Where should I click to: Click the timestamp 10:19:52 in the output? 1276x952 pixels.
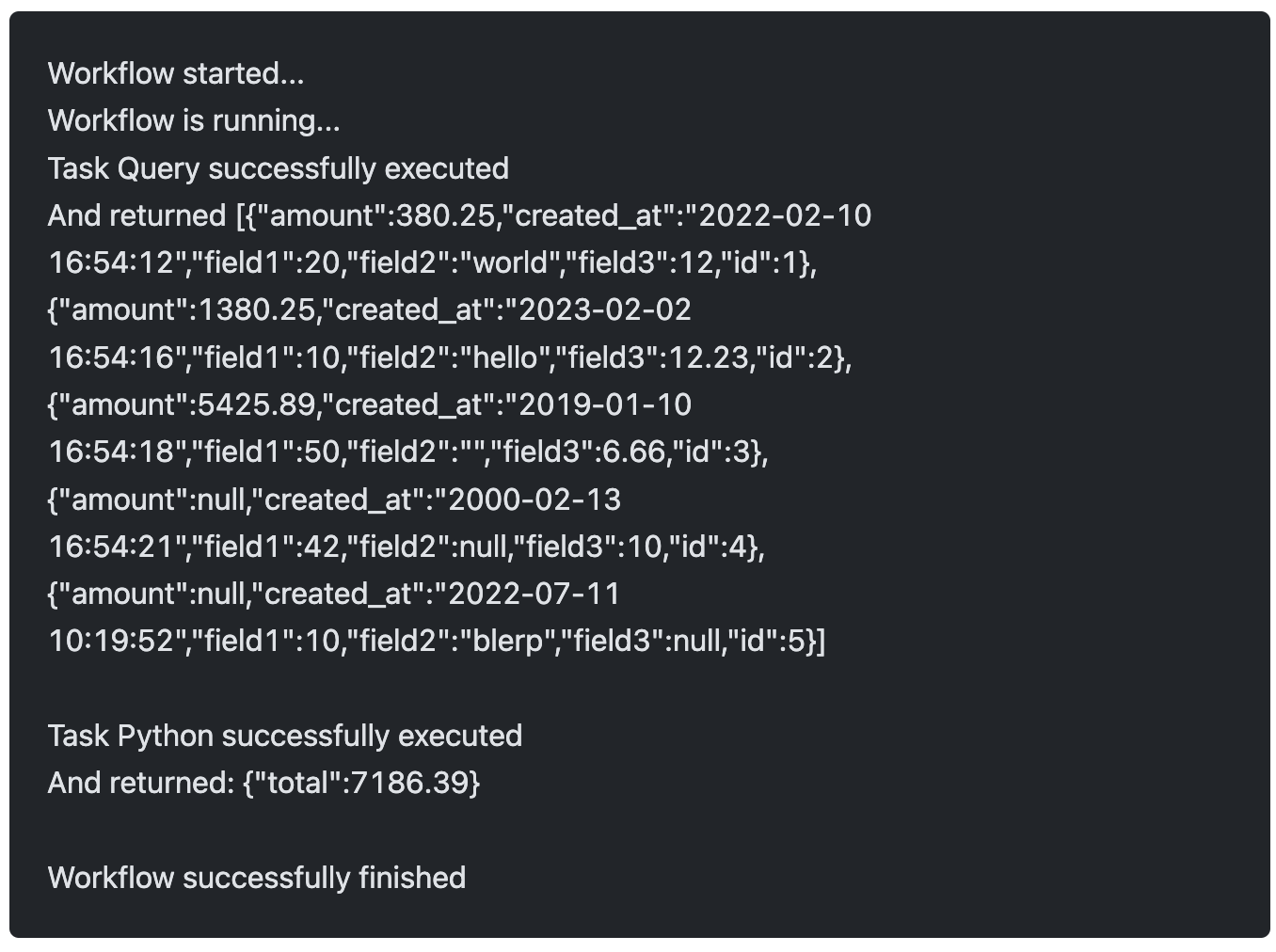(111, 641)
